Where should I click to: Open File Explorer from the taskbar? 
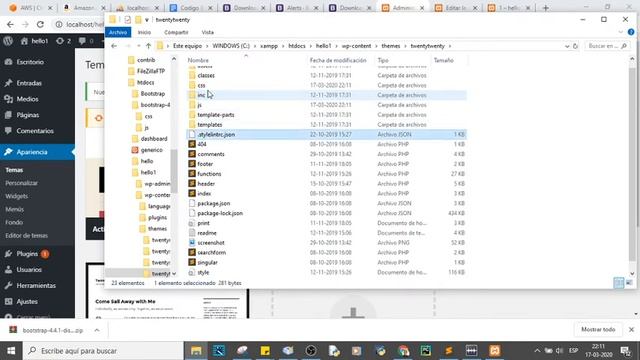[196, 351]
